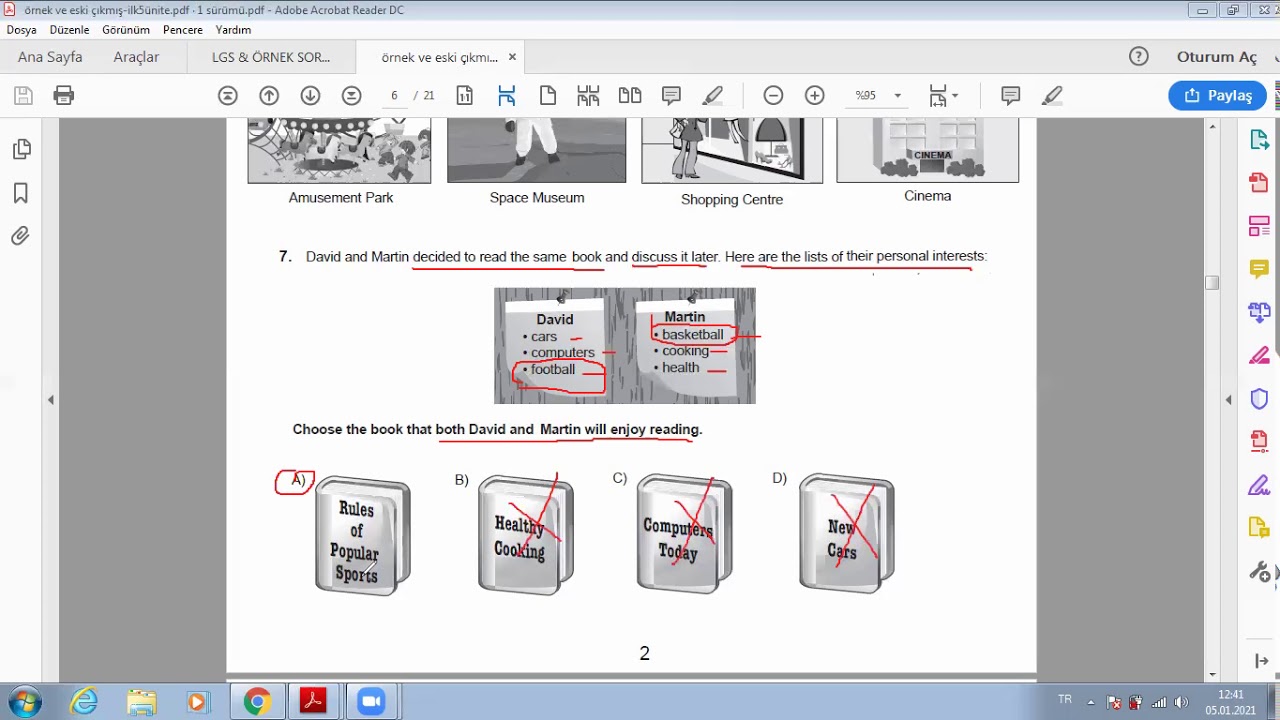Show hidden tray icons arrow
Screen dimensions: 1280x720
click(x=1090, y=702)
